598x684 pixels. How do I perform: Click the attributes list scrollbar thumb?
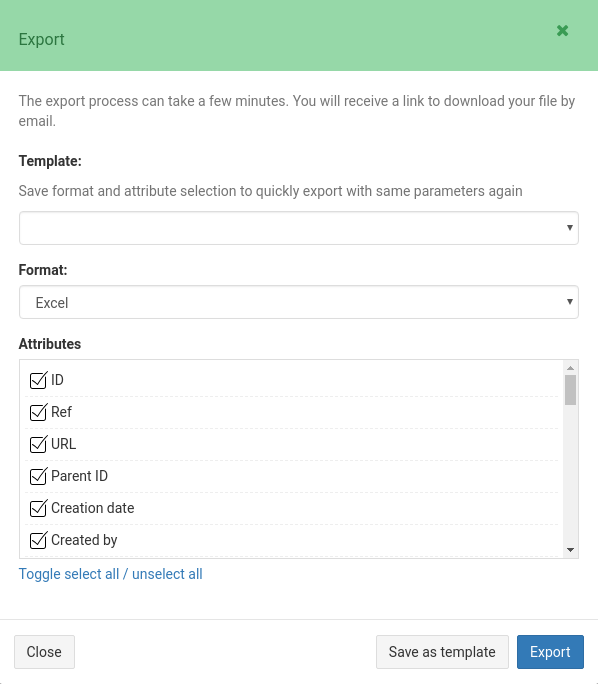pyautogui.click(x=570, y=390)
